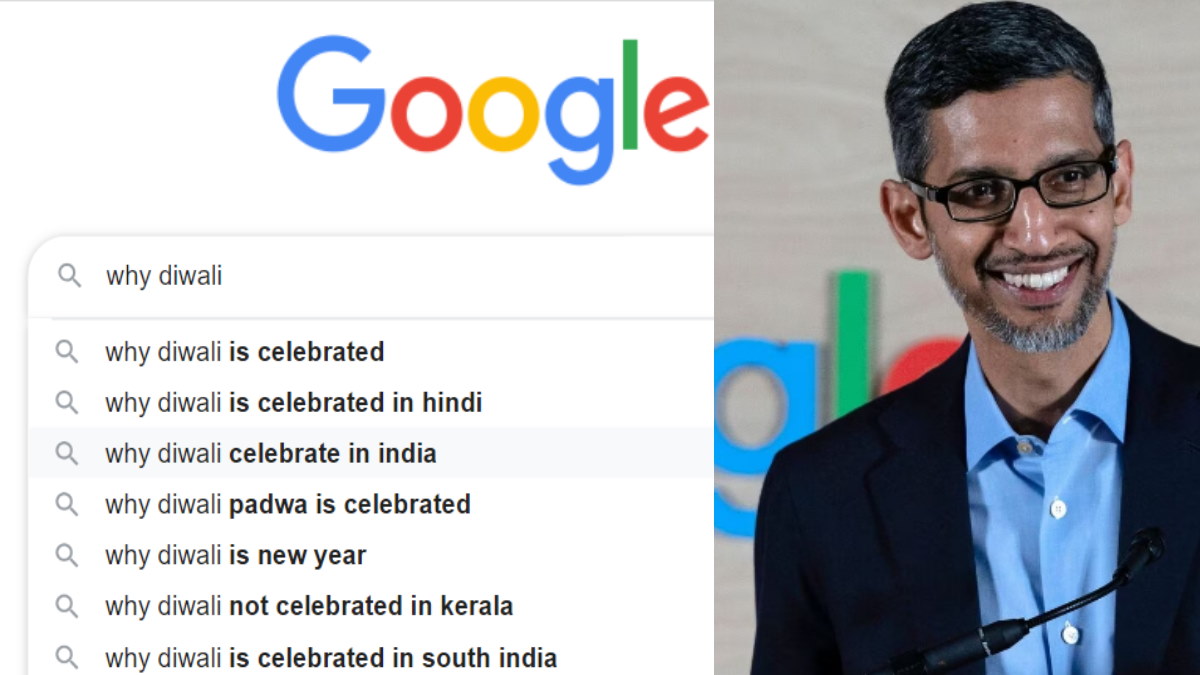
Task: Click search icon beside 'why diwali is celebrated'
Action: click(67, 352)
